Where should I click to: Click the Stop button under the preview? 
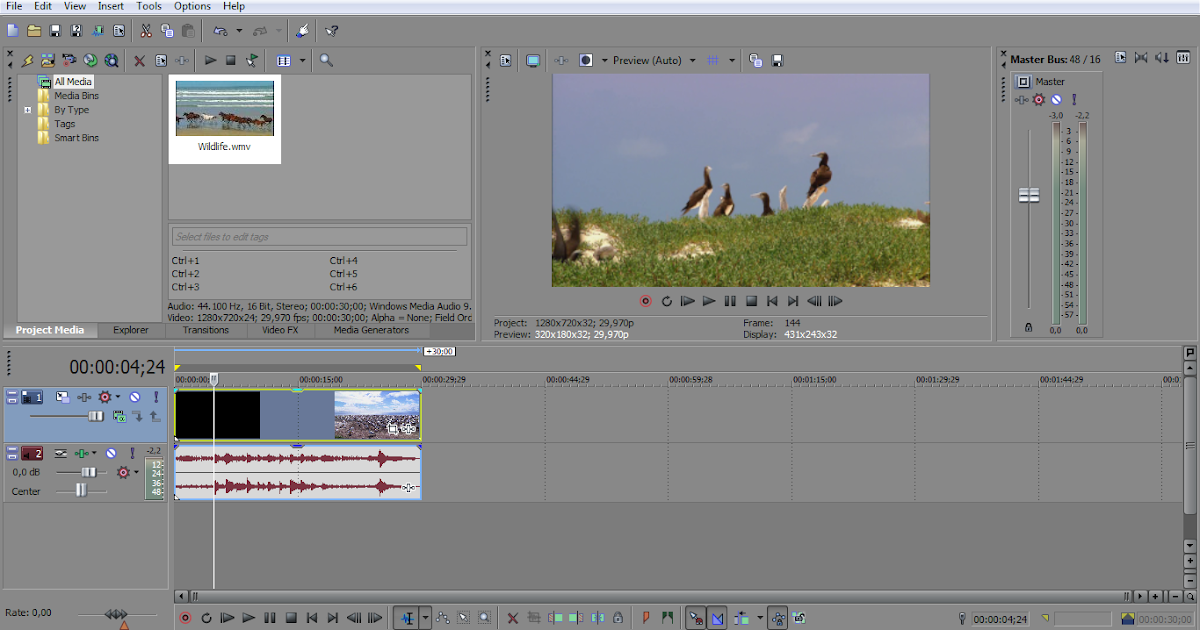click(x=750, y=300)
